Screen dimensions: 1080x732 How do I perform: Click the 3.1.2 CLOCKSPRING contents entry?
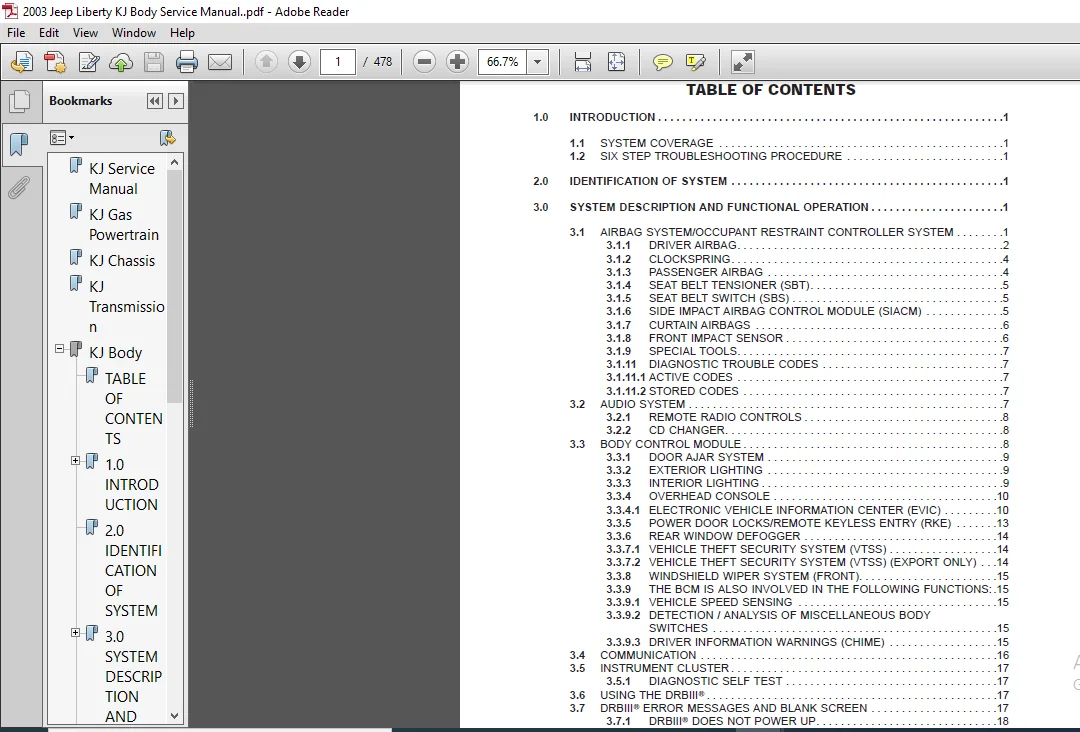807,259
